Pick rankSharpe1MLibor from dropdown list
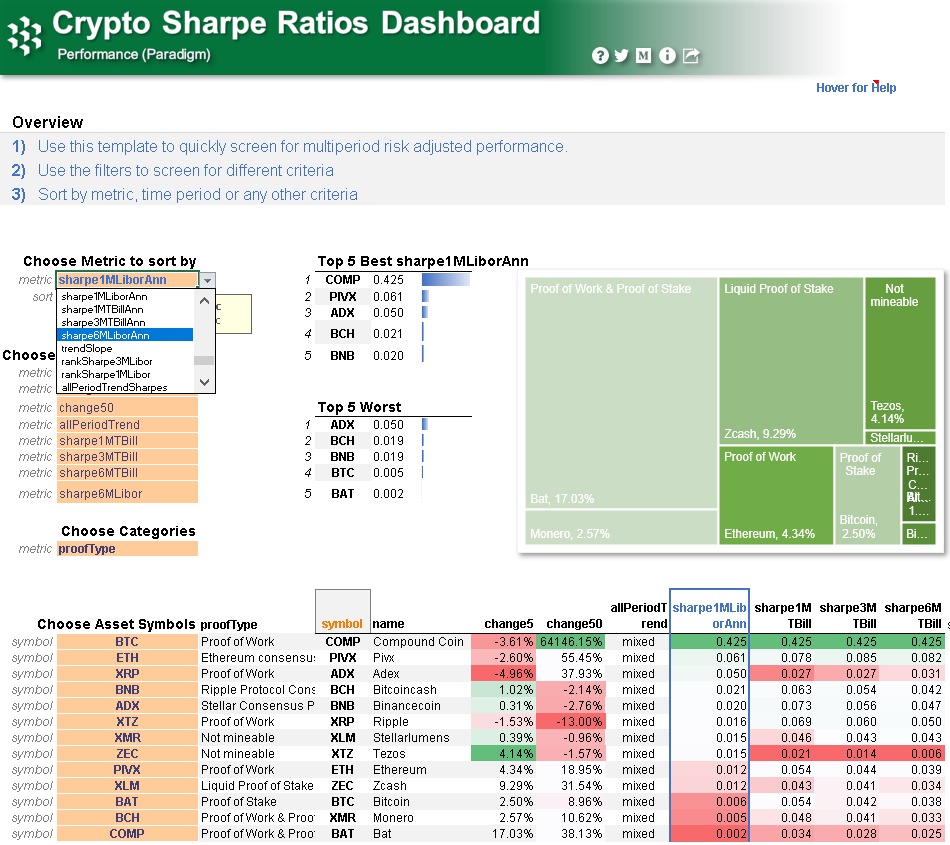This screenshot has height=845, width=950. [106, 374]
